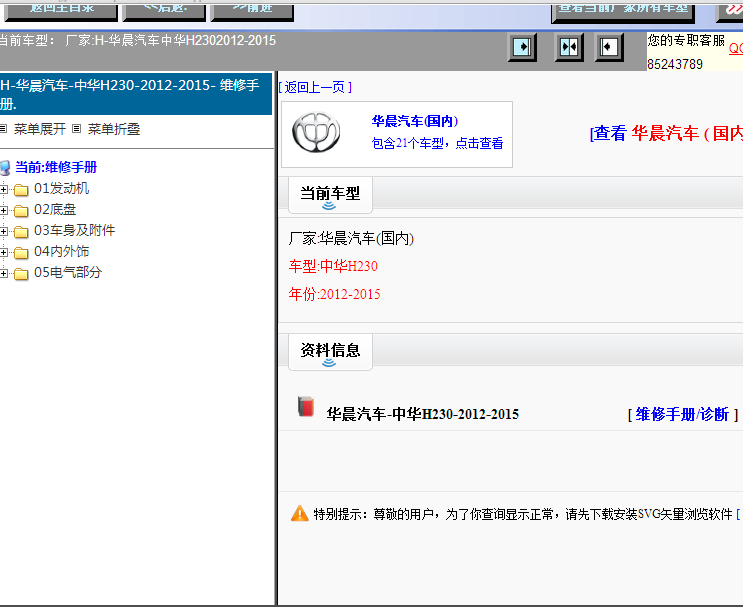743x607 pixels.
Task: Click the expand-right panel arrow icon
Action: click(522, 47)
